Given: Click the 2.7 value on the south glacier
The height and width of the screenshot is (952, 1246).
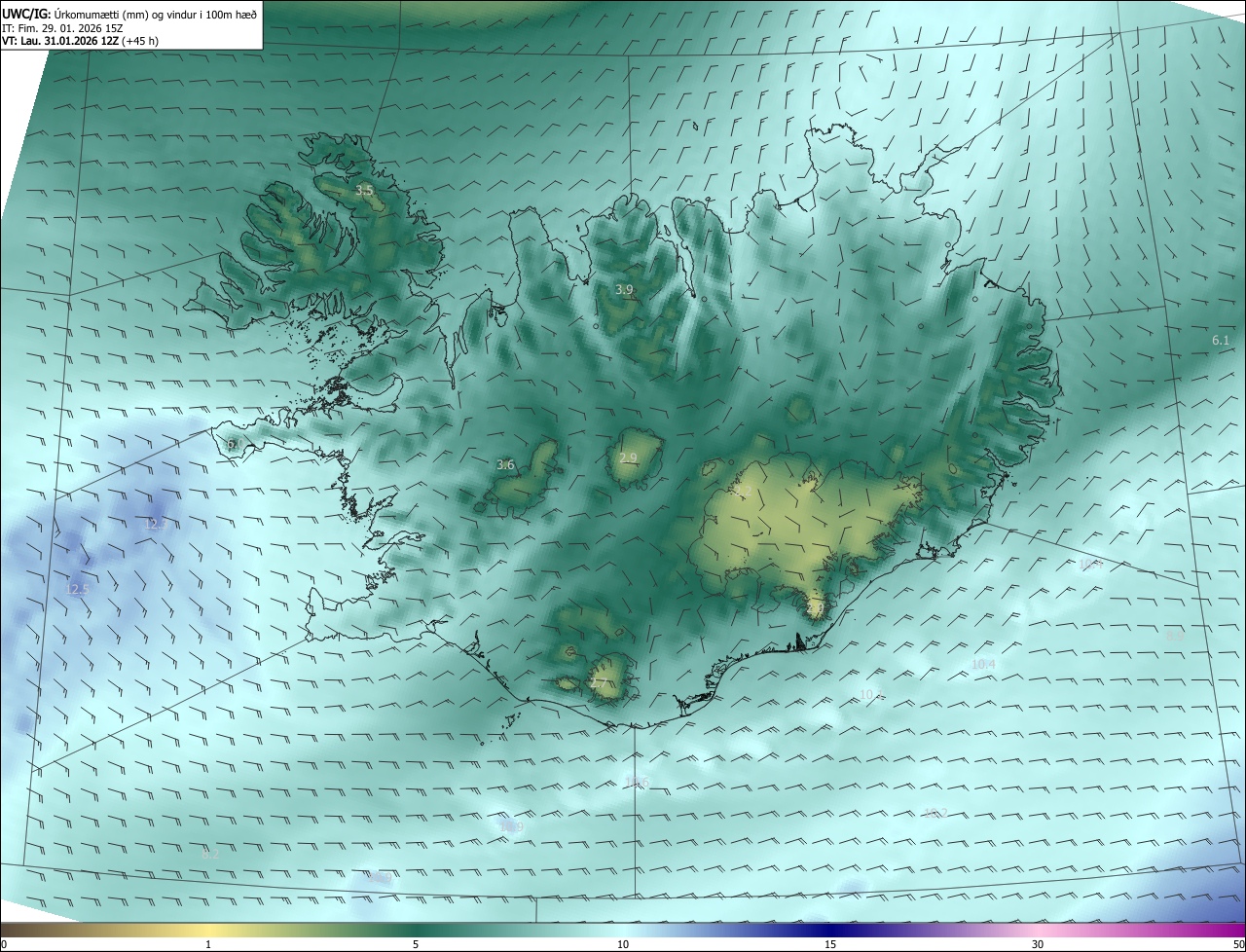Looking at the screenshot, I should click(x=599, y=683).
